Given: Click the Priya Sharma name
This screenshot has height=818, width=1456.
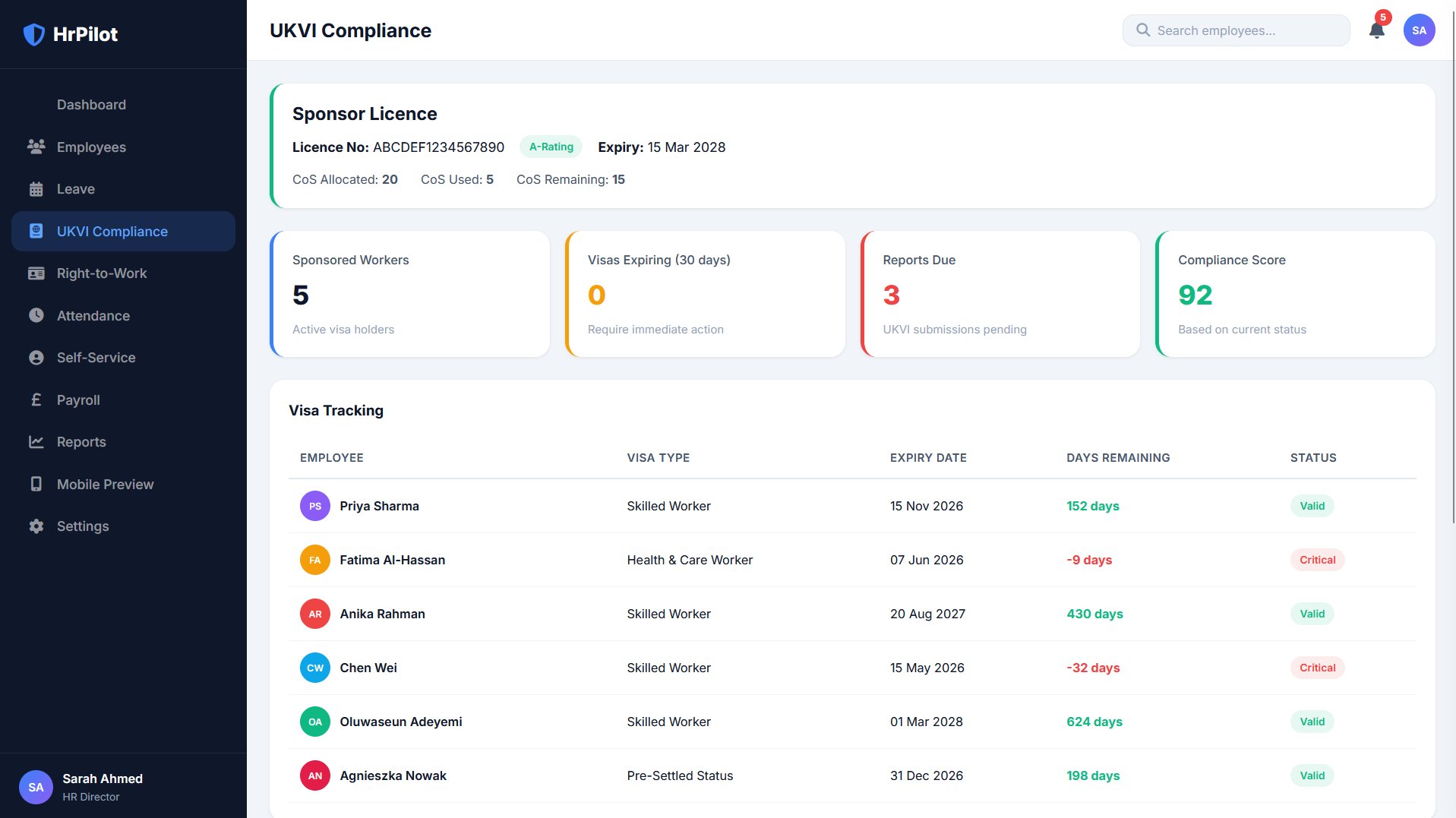Looking at the screenshot, I should coord(379,506).
